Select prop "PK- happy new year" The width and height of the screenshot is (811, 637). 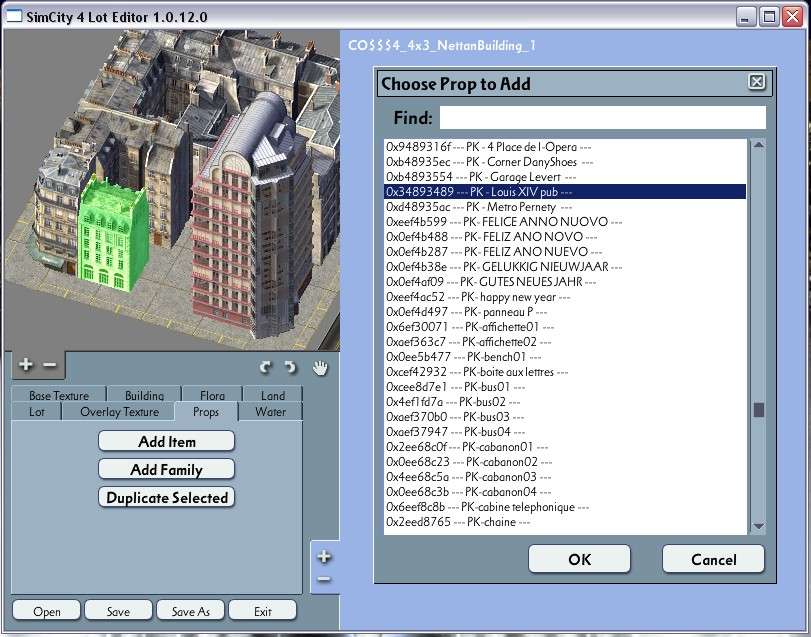[x=565, y=297]
